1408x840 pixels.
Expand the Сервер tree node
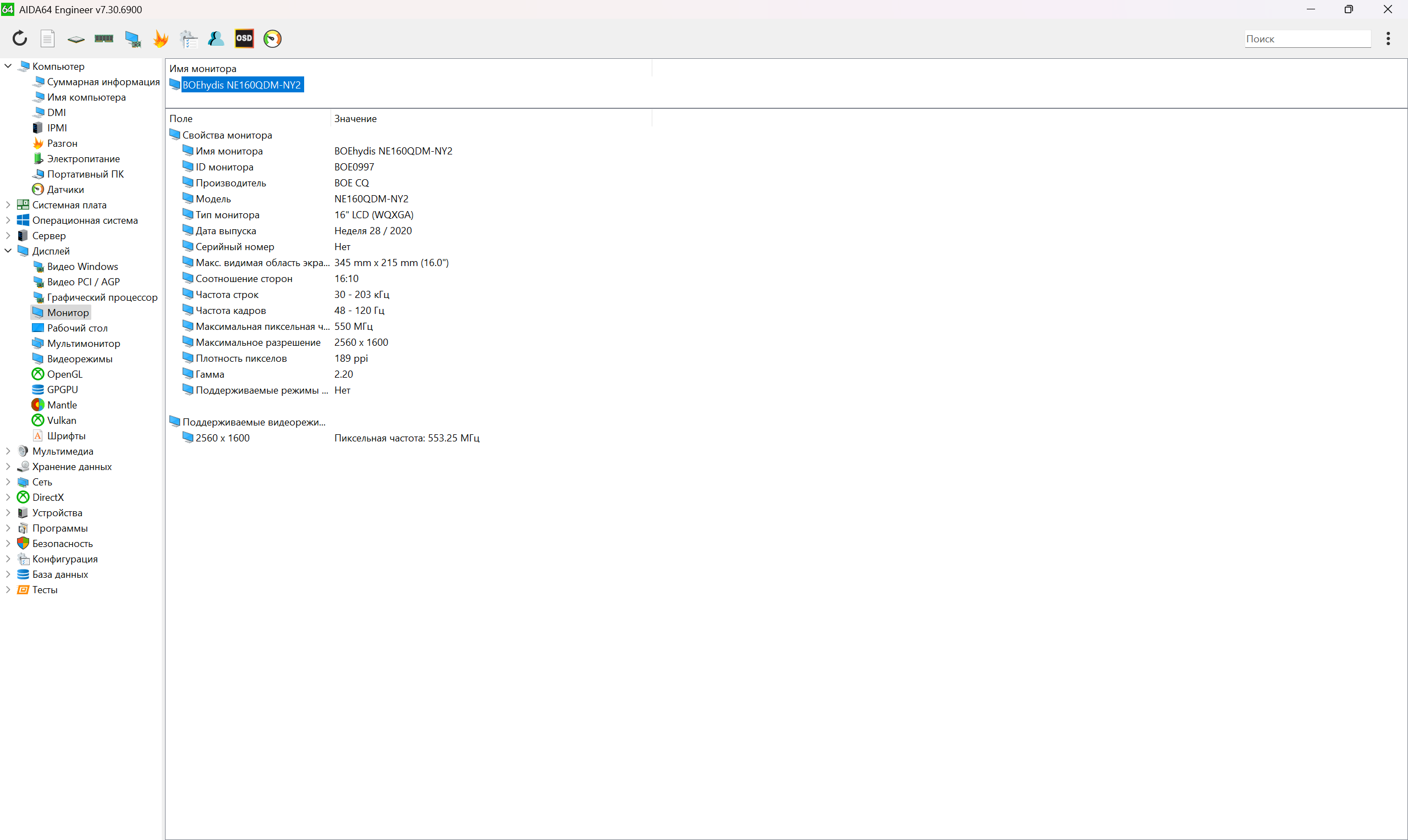[8, 235]
